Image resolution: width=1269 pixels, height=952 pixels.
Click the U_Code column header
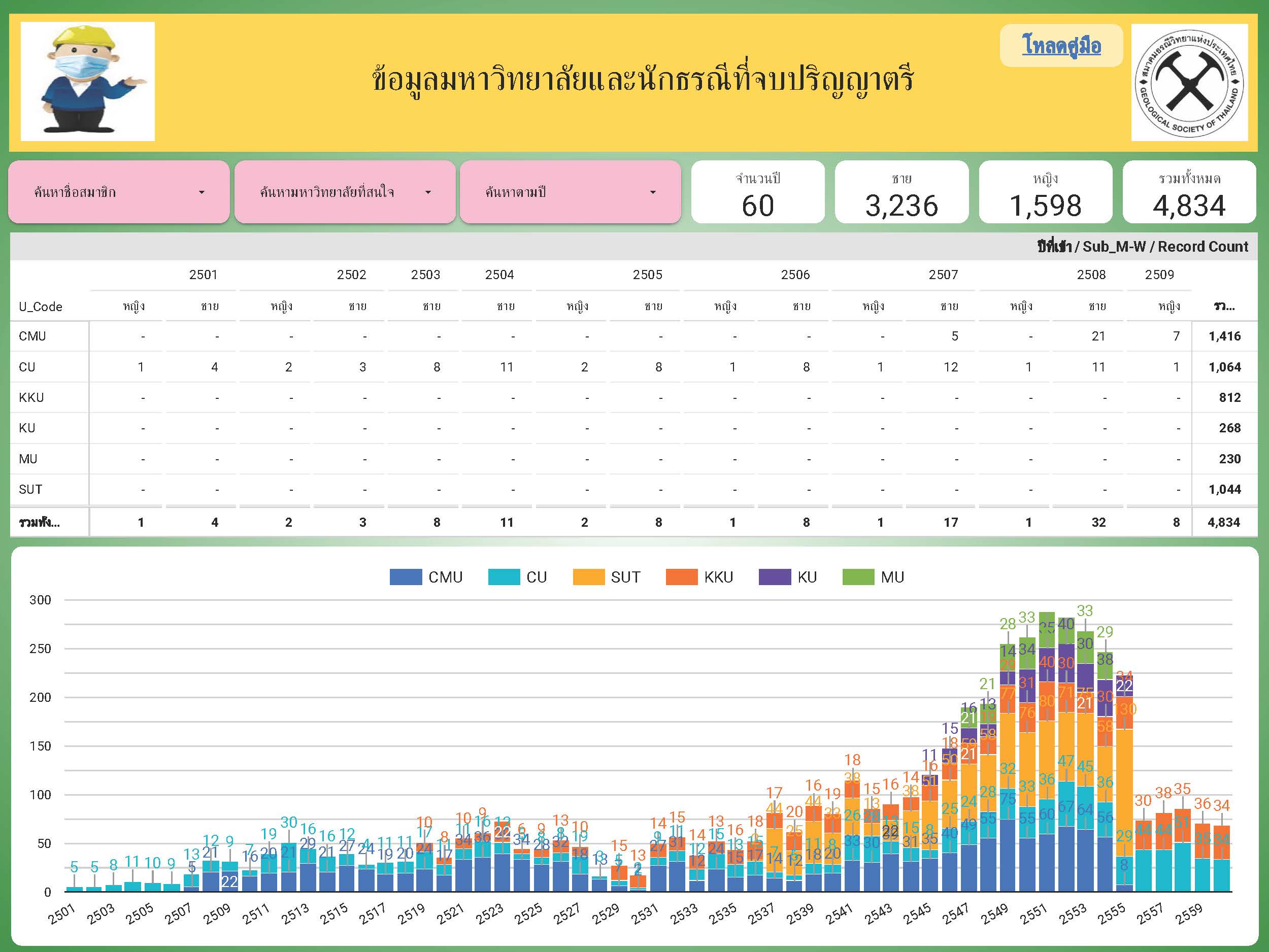click(41, 307)
